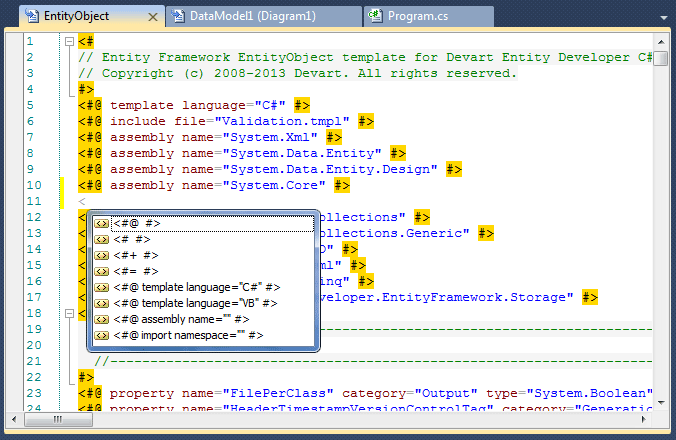The width and height of the screenshot is (676, 440).
Task: Click snippet icon beside template VB entry
Action: point(102,303)
